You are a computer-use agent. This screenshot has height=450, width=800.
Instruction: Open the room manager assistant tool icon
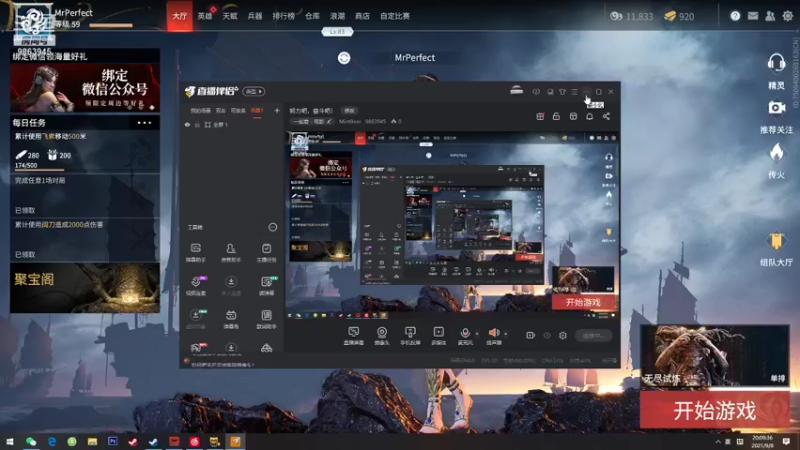231,253
